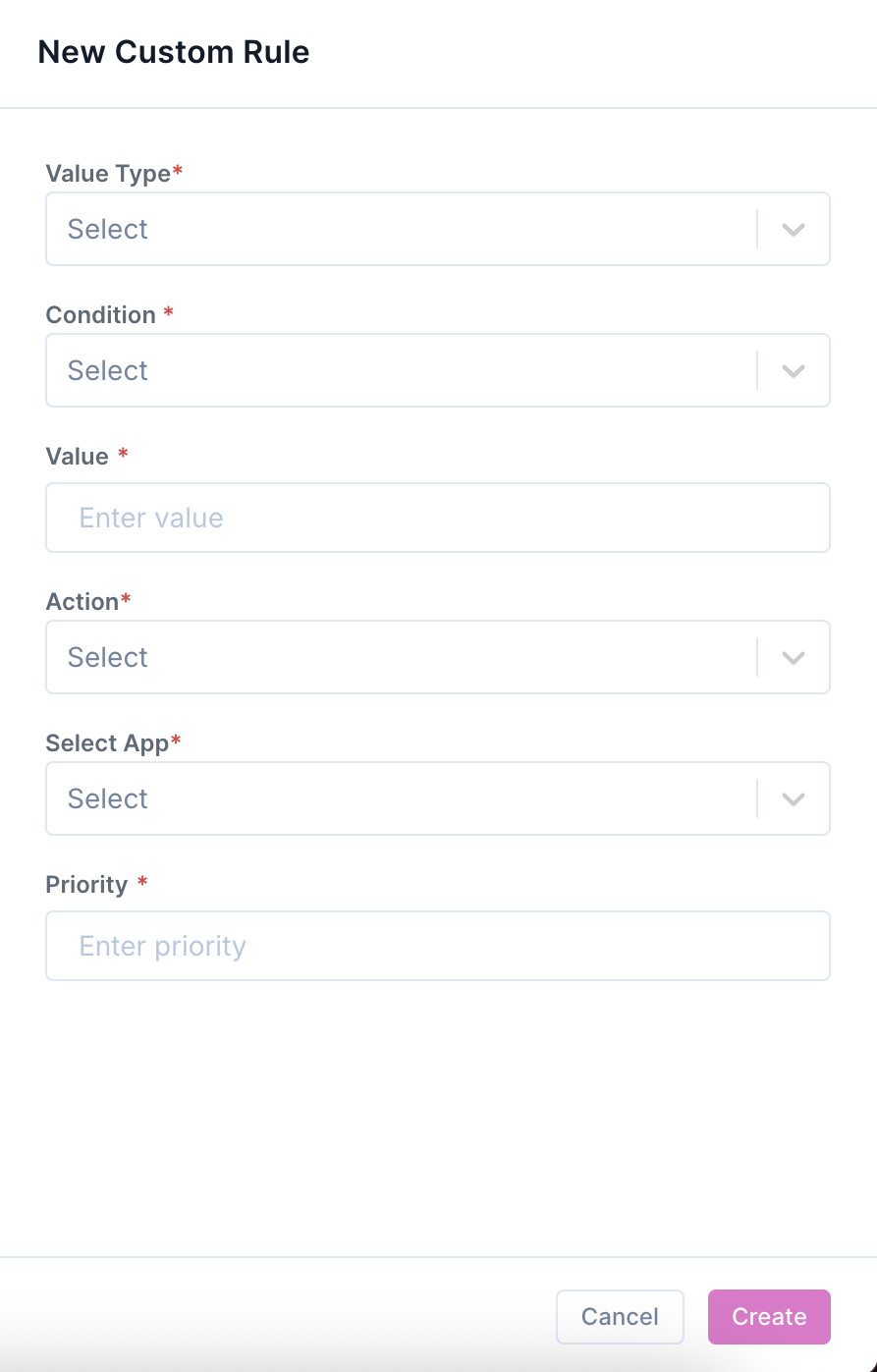Click the Priority field label
The height and width of the screenshot is (1372, 877).
86,885
